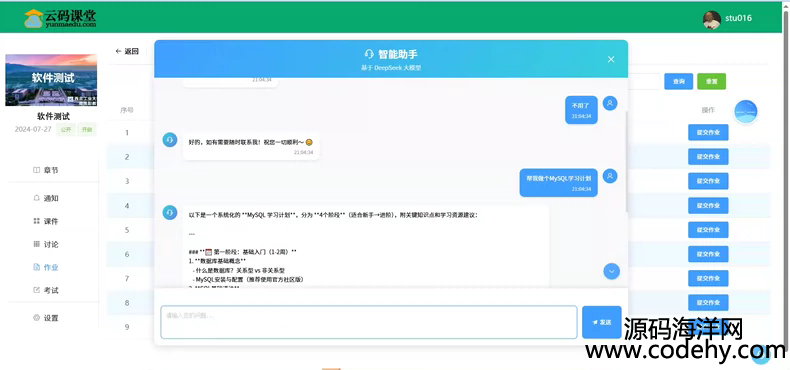Screen dimensions: 790x370
Task: Select 作业 in the sidebar
Action: [x=46, y=267]
